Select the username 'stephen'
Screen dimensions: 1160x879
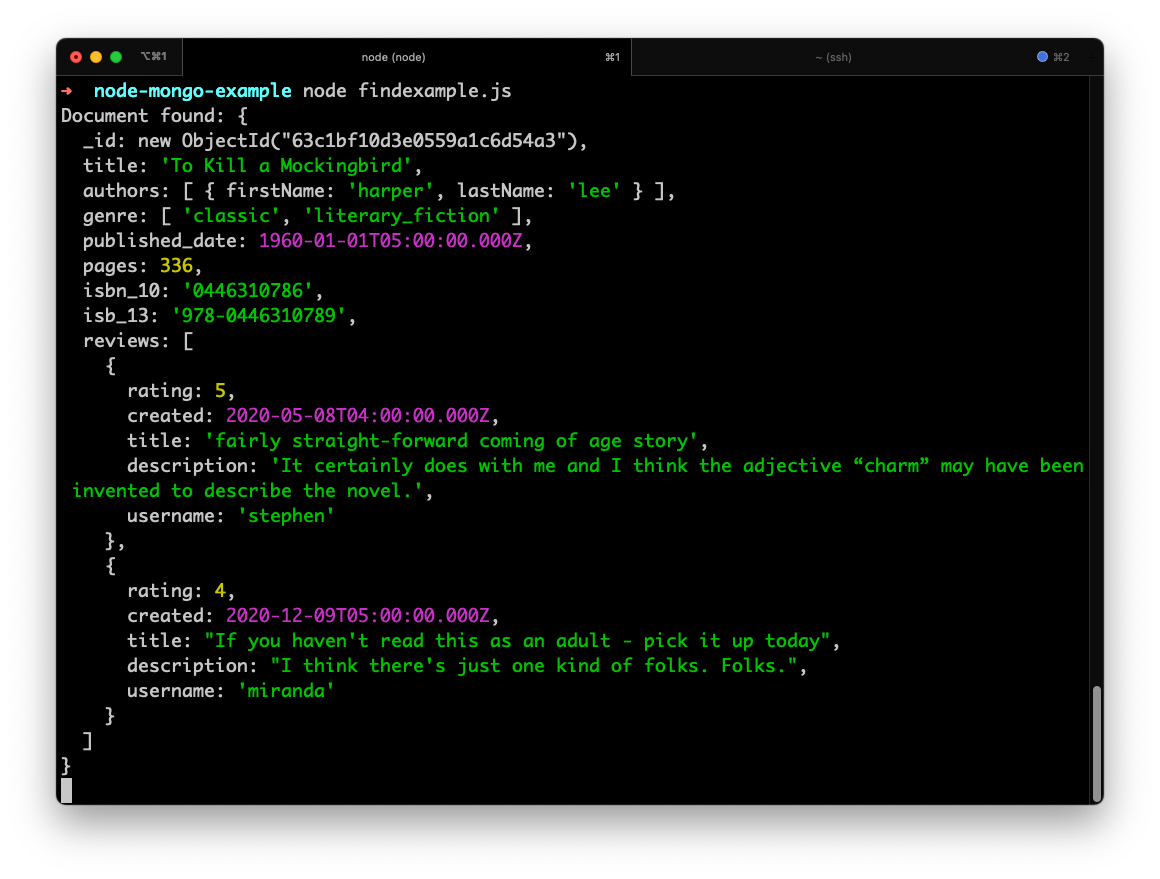286,516
